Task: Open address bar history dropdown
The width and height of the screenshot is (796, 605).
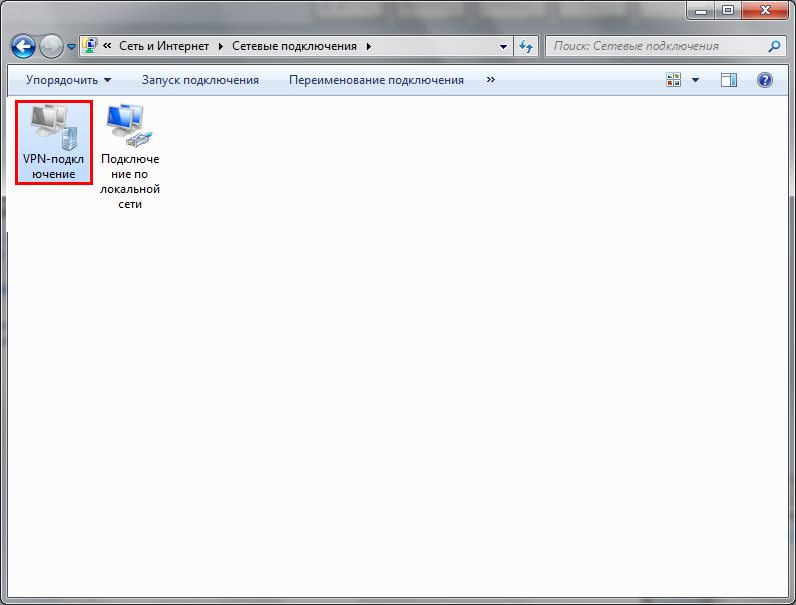Action: [x=503, y=47]
